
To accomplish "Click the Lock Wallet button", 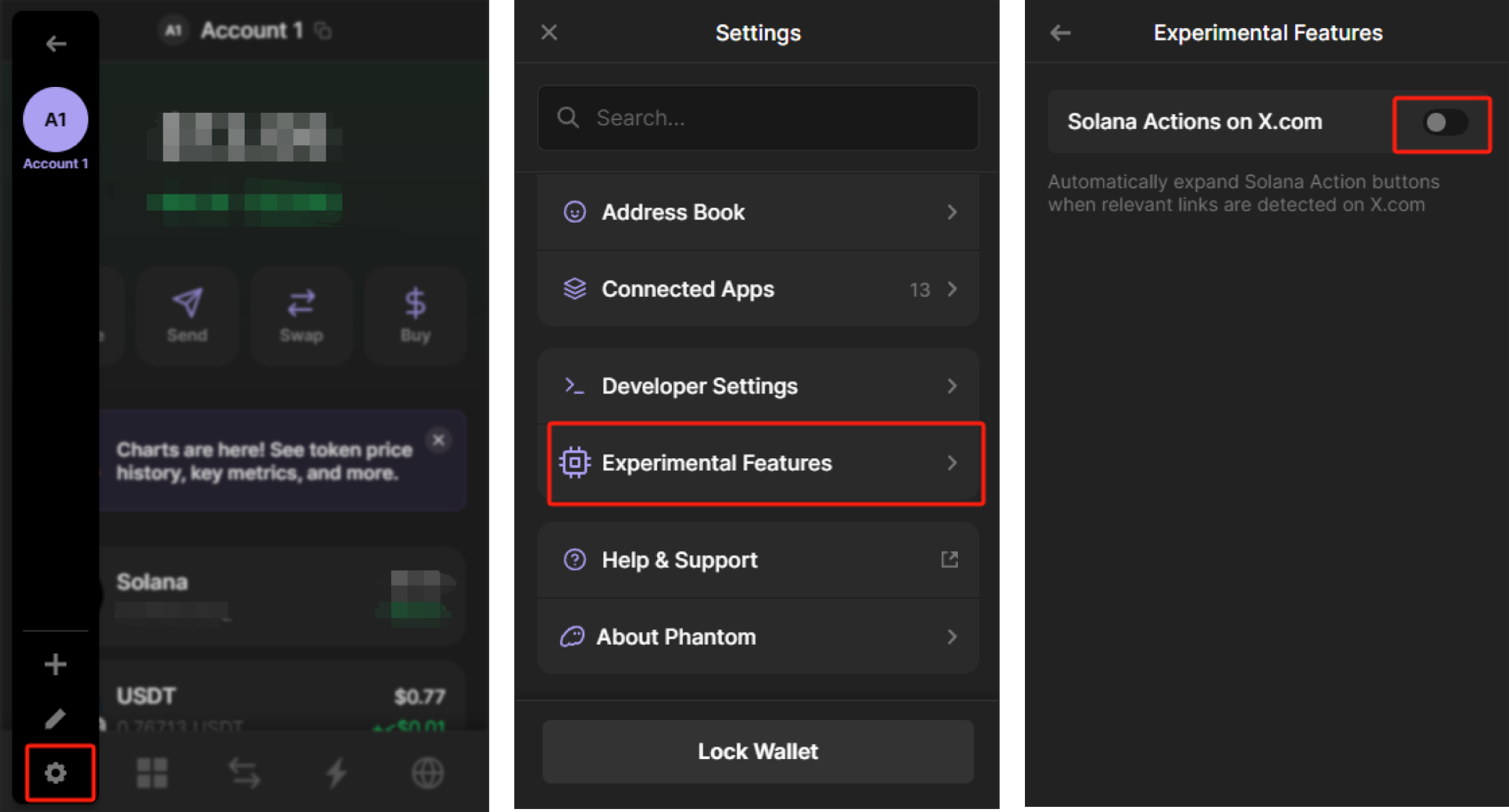I will 757,752.
